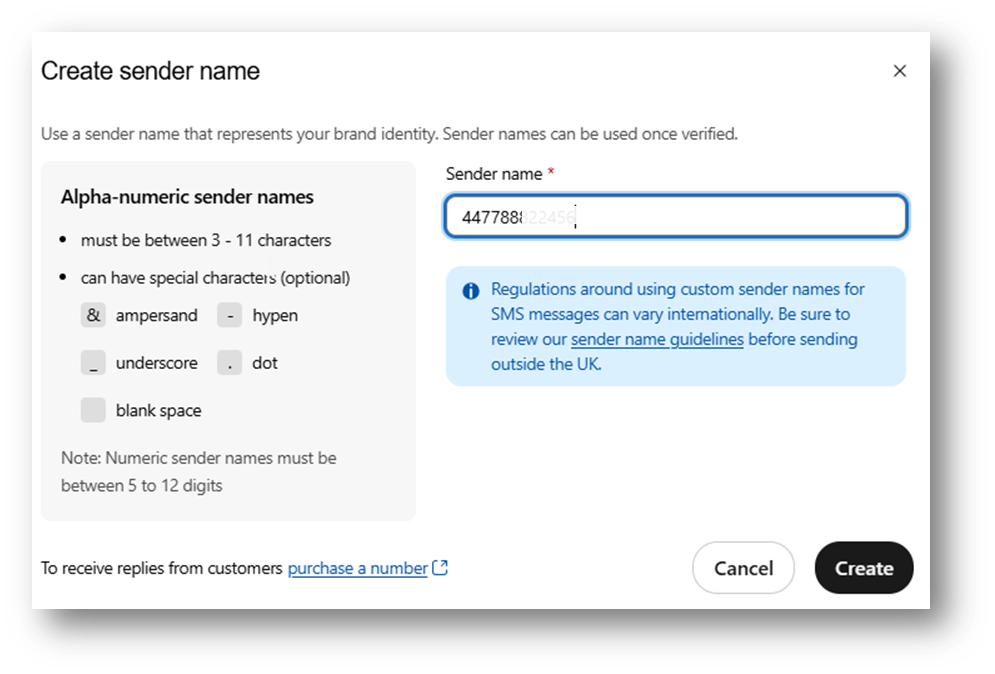Click the 'Note: Numeric sender names' note text

(199, 472)
